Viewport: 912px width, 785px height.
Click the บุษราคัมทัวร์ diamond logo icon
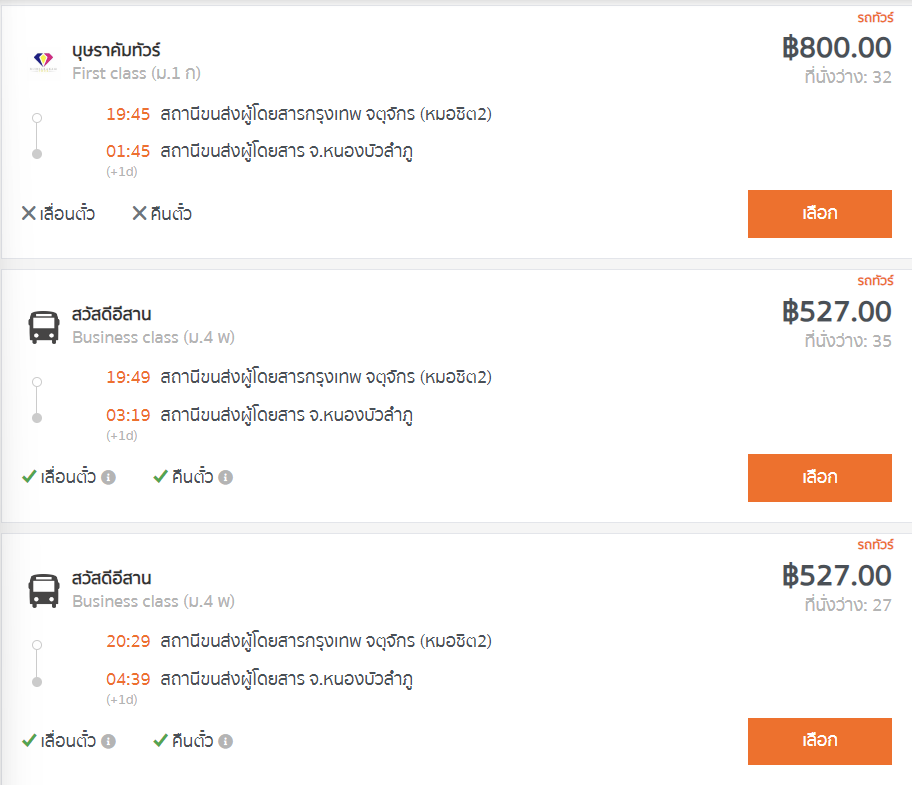pyautogui.click(x=44, y=61)
